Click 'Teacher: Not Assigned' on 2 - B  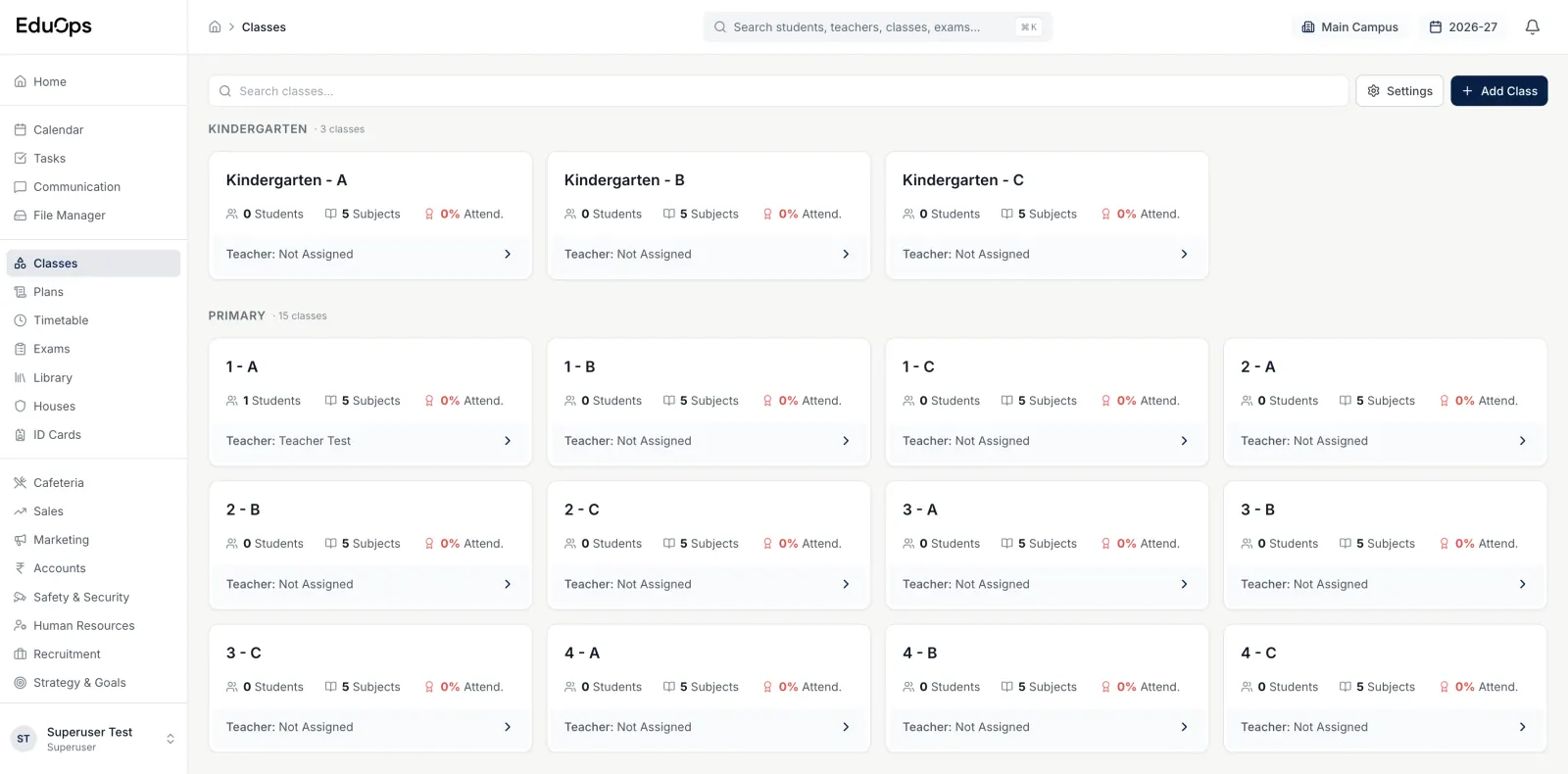[x=289, y=584]
